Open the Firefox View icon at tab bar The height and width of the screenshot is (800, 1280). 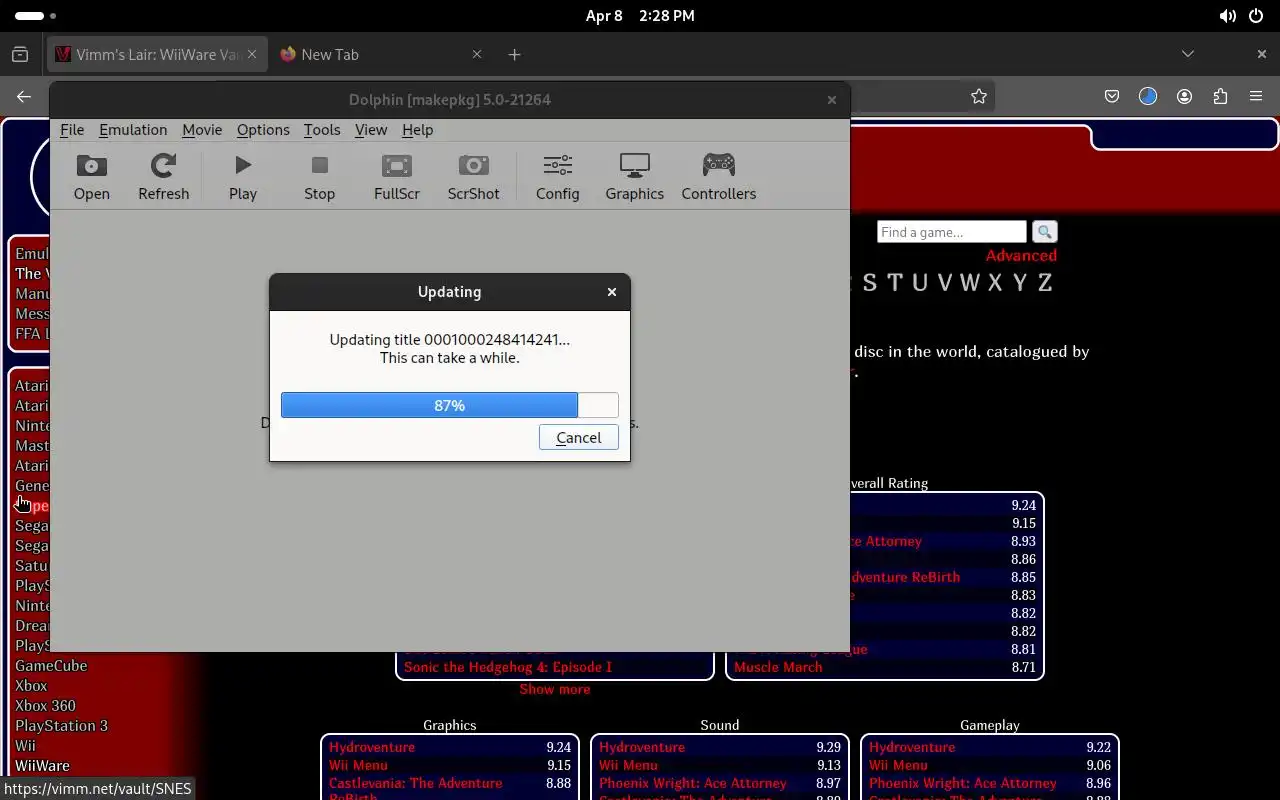[x=20, y=55]
